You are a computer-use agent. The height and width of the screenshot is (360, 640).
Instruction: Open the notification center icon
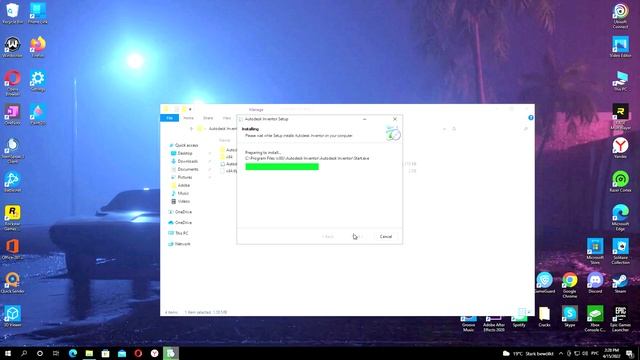(x=630, y=353)
